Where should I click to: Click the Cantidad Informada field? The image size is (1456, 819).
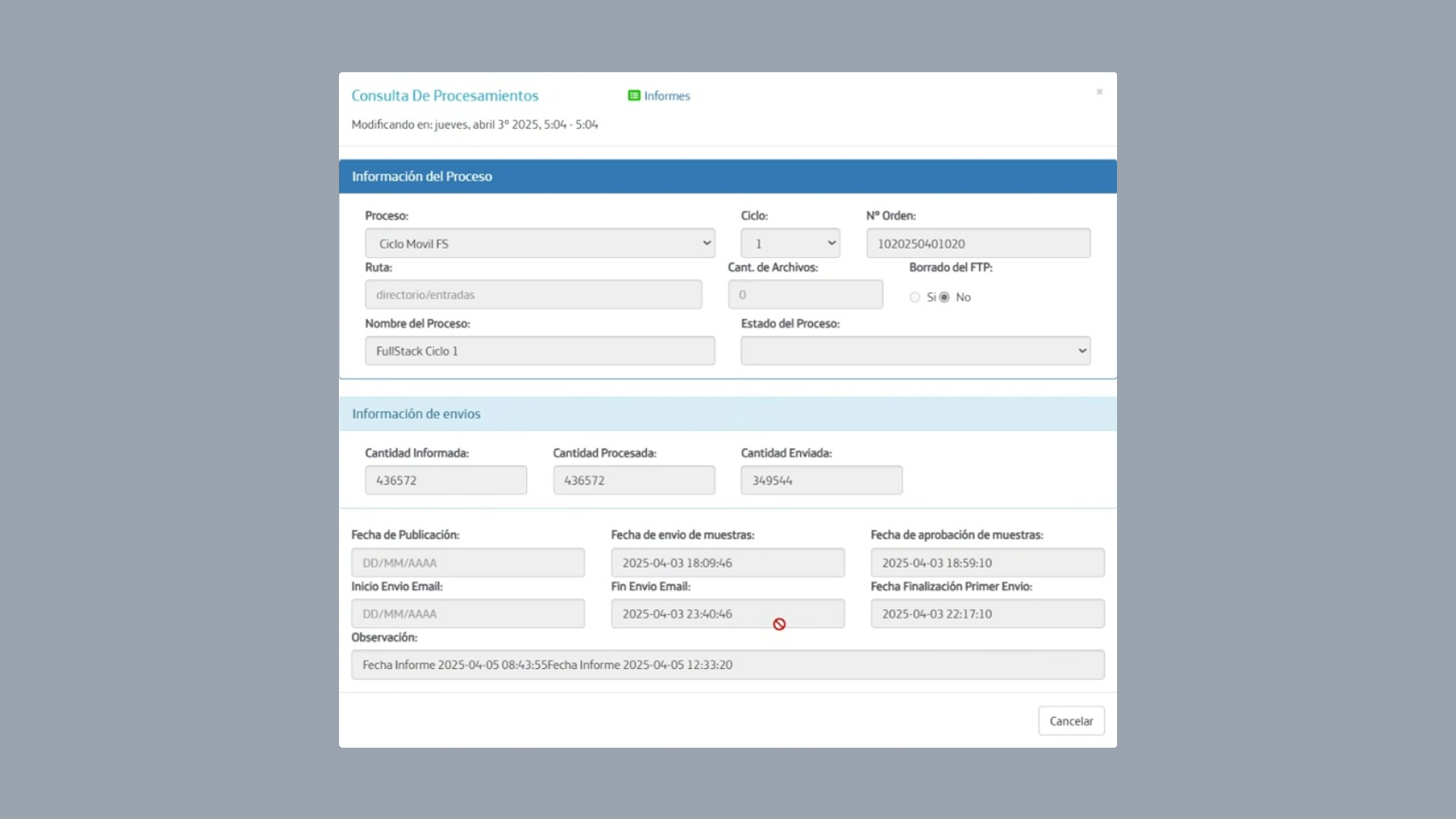445,481
